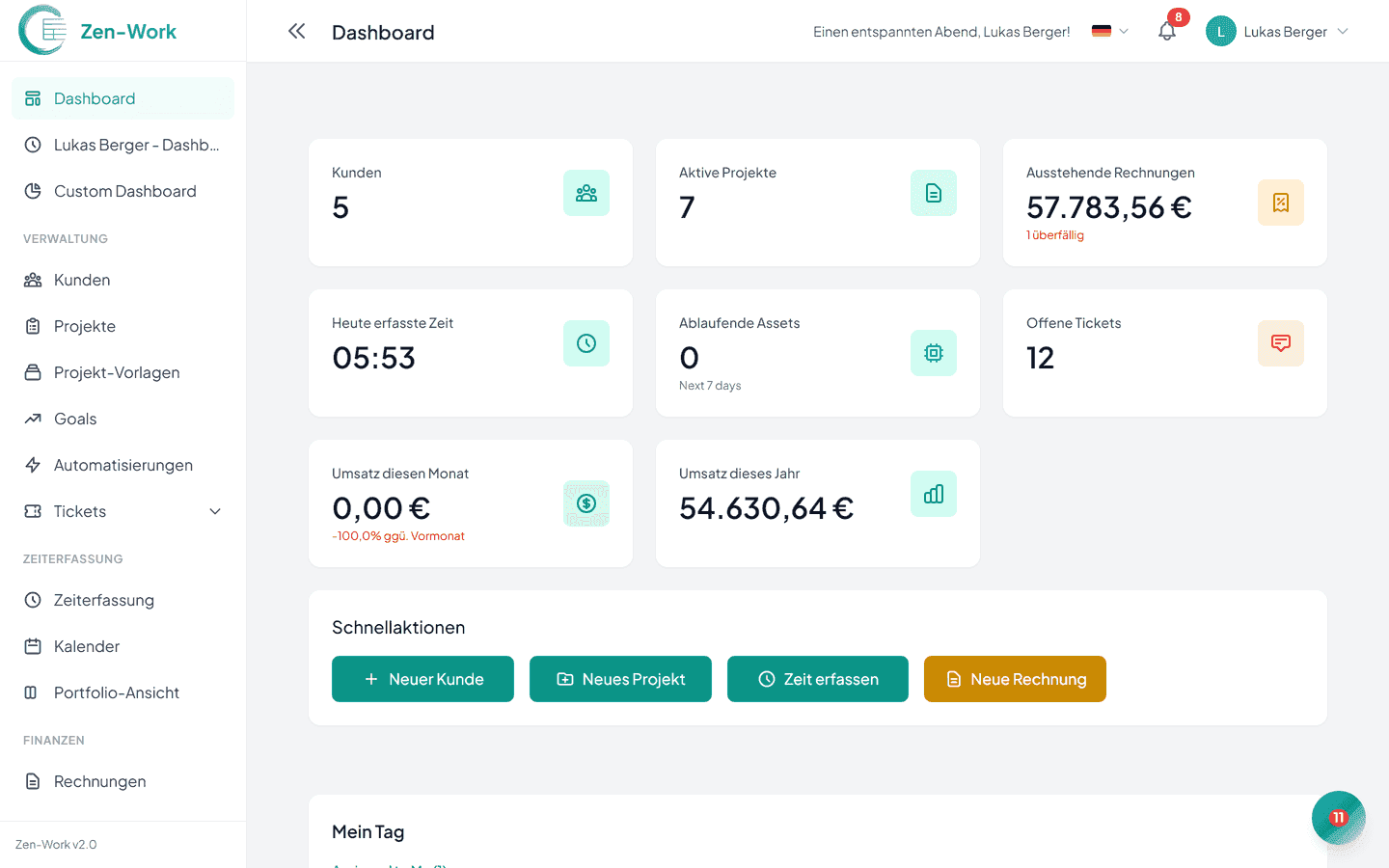This screenshot has width=1389, height=868.
Task: Click the Neues Projekt button
Action: [620, 679]
